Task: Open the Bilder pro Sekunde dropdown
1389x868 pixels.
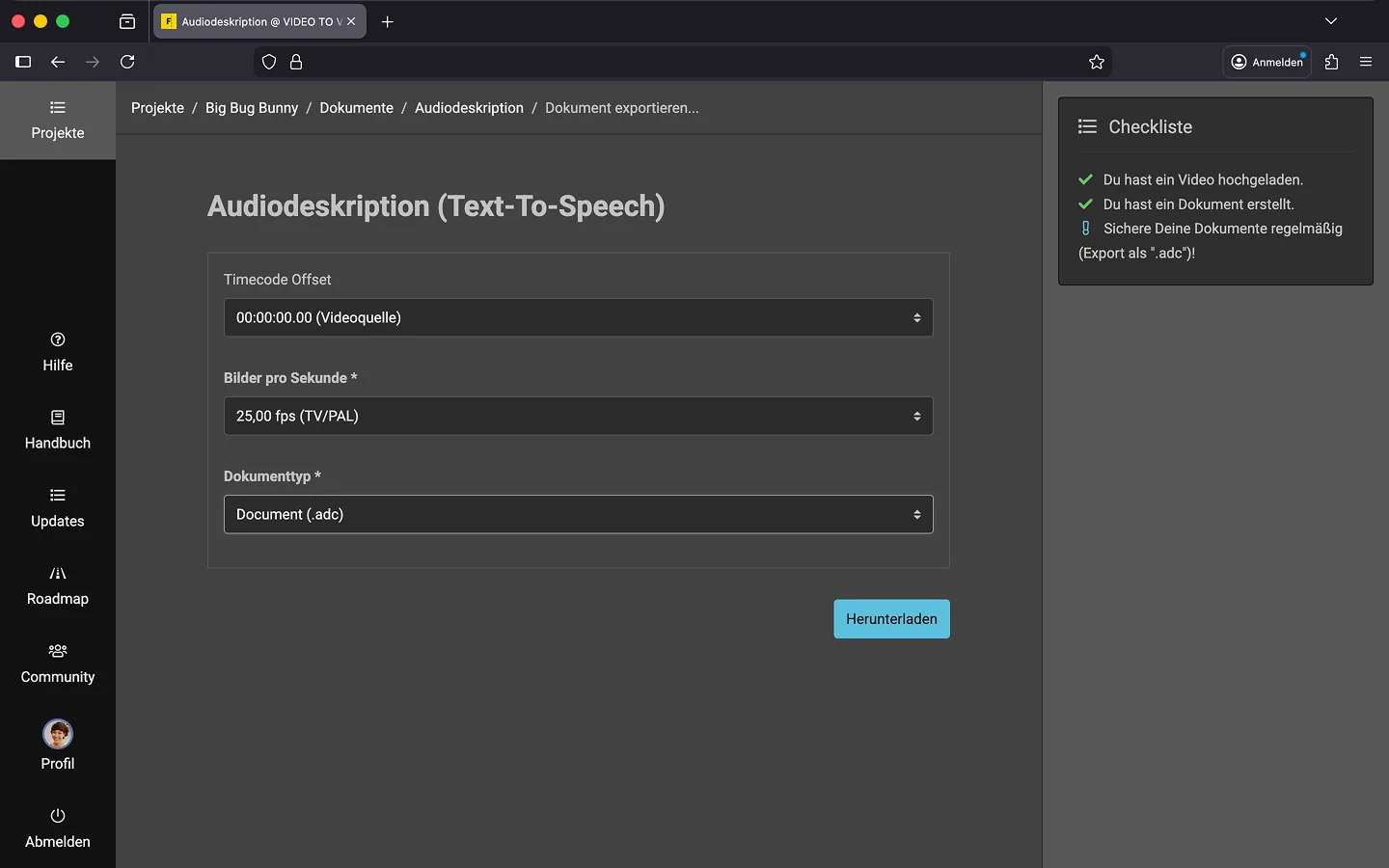Action: 578,416
